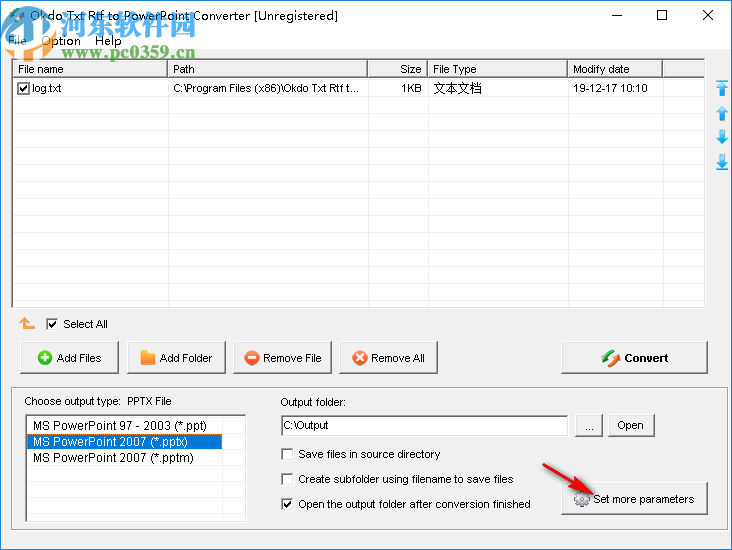Move selected file up one position
Viewport: 732px width, 550px height.
[x=722, y=113]
